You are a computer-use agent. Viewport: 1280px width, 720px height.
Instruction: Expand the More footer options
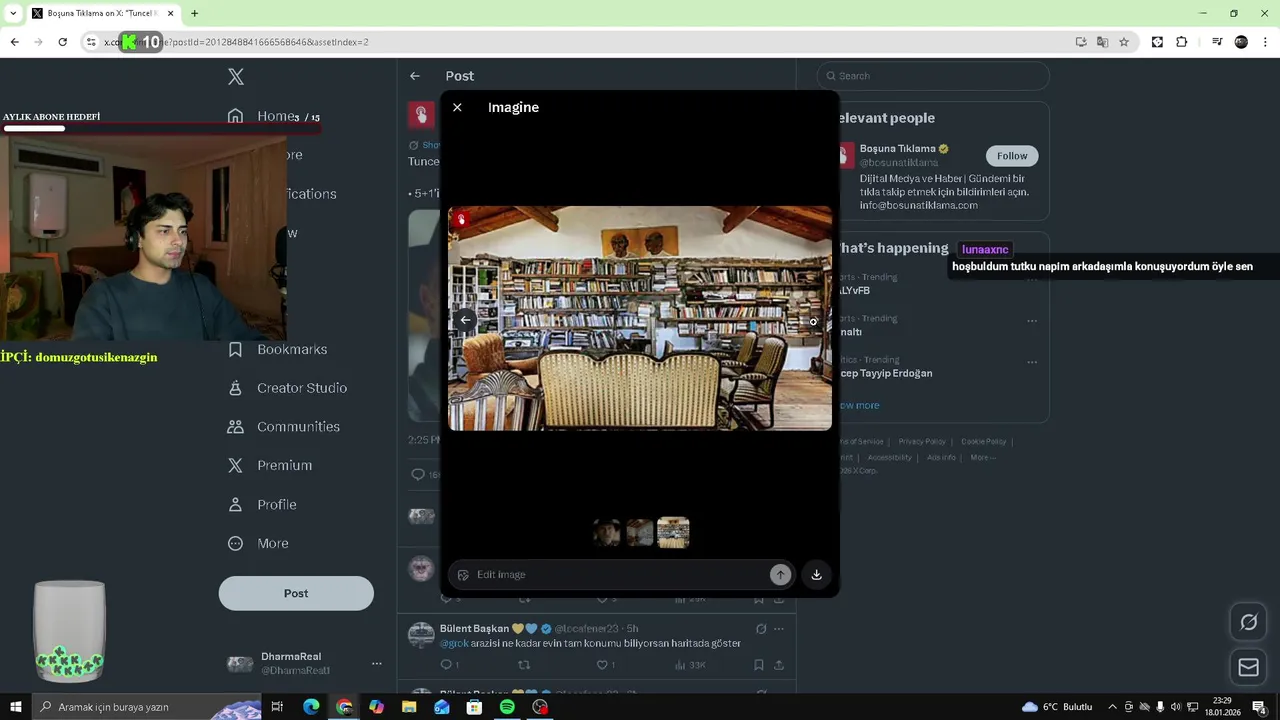pos(982,457)
